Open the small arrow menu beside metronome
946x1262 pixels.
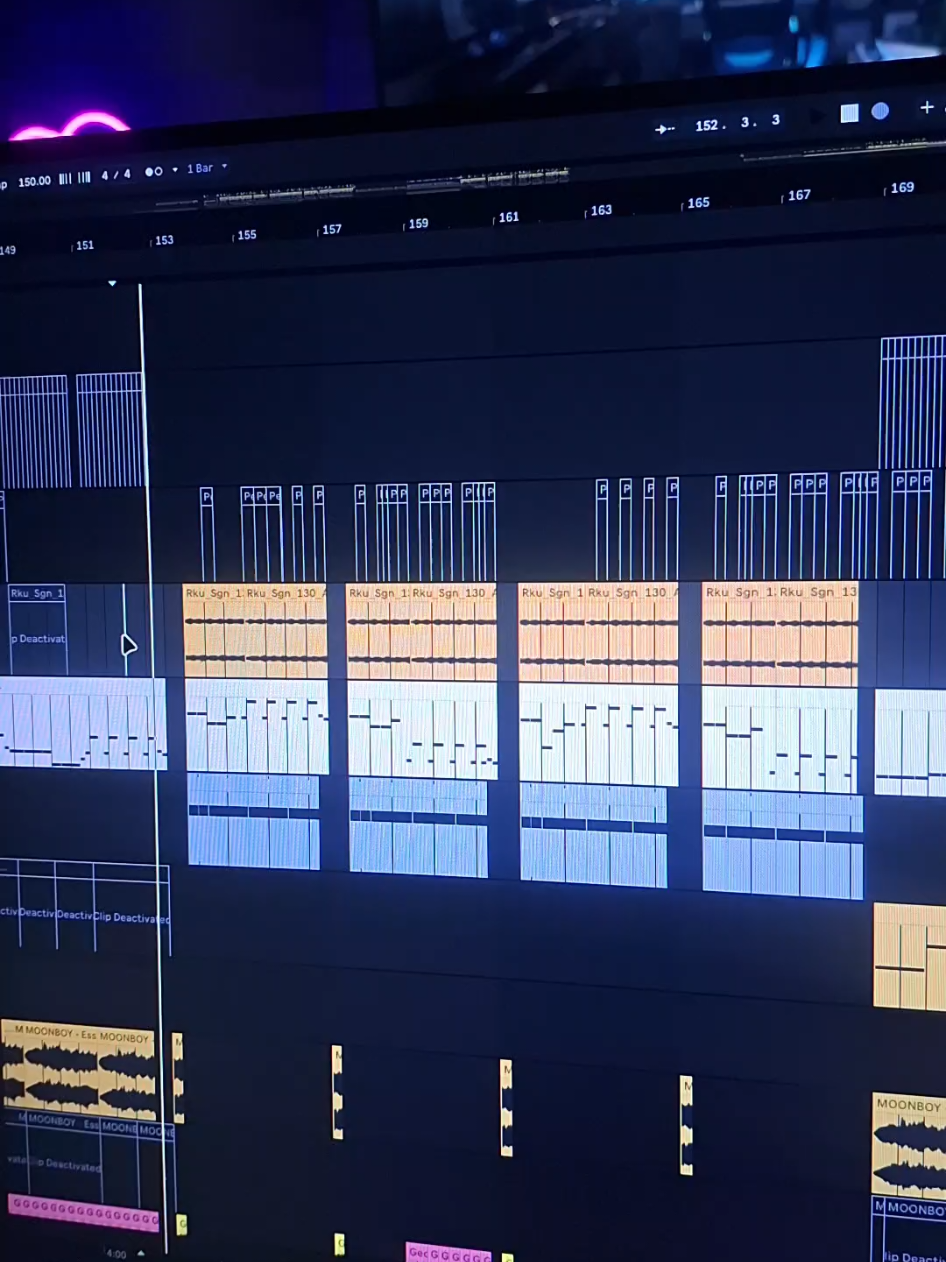tap(175, 170)
